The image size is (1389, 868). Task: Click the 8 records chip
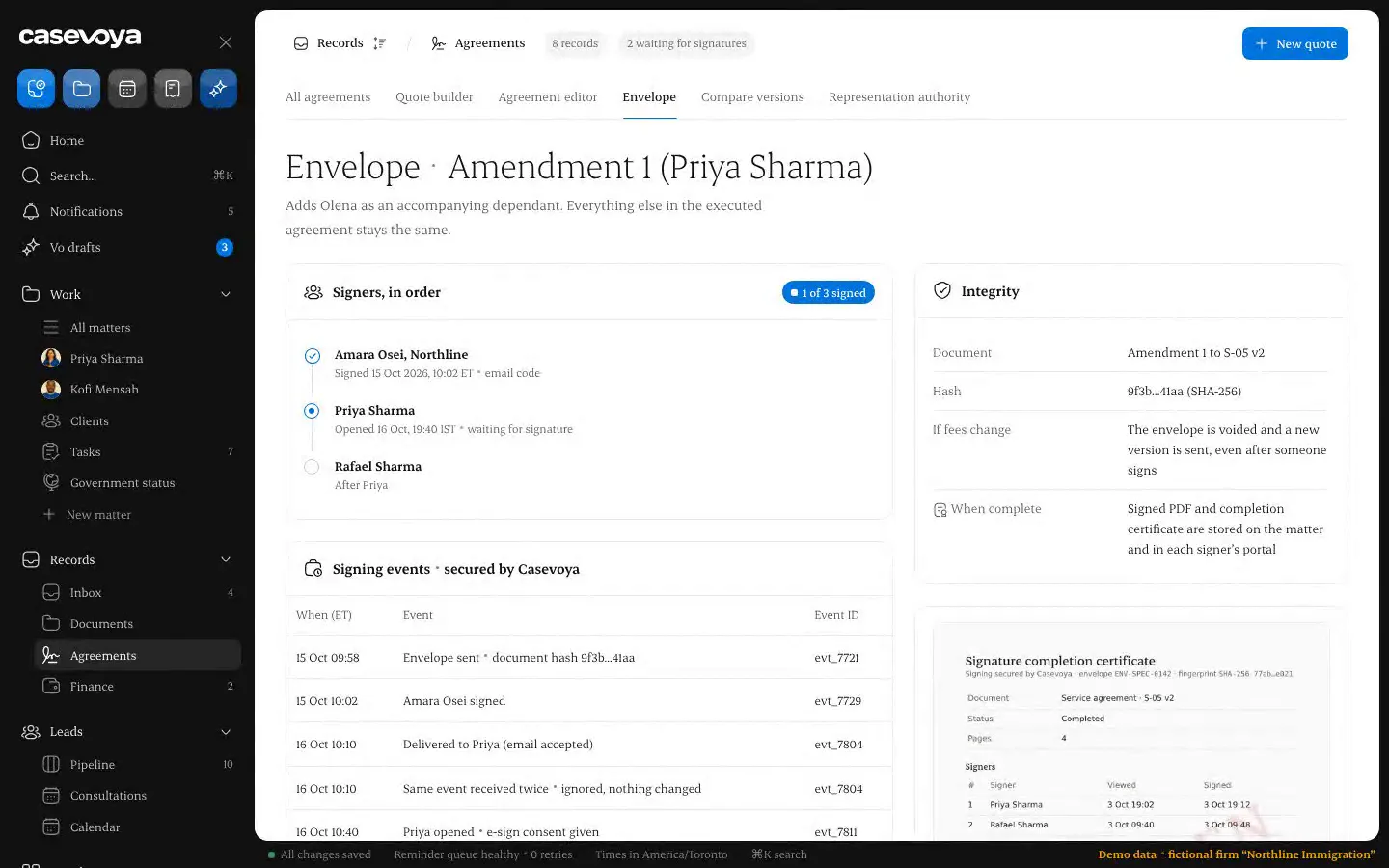point(575,43)
